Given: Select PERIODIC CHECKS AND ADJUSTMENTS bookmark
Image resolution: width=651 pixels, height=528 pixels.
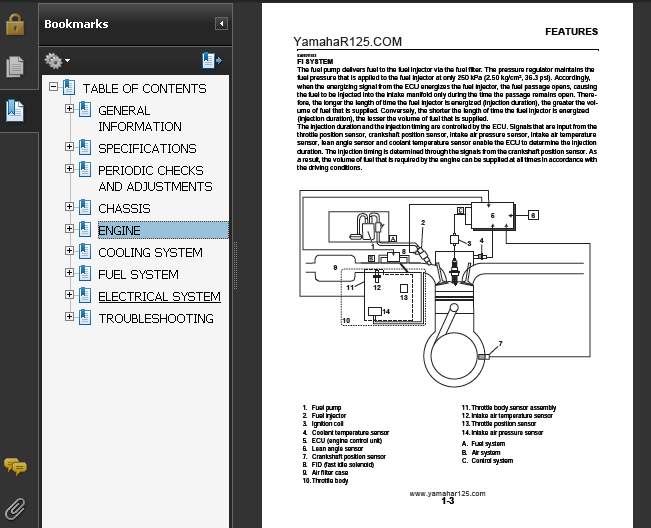Looking at the screenshot, I should [154, 178].
